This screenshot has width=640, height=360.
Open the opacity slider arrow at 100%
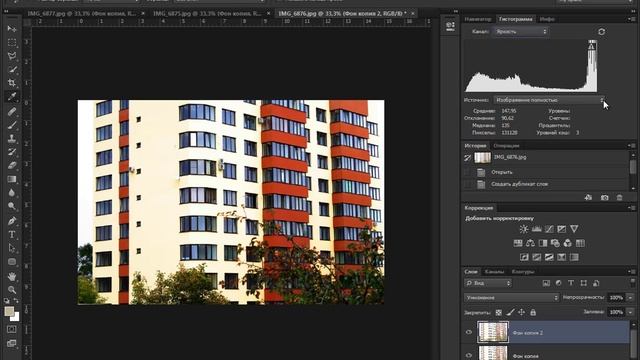coord(631,298)
